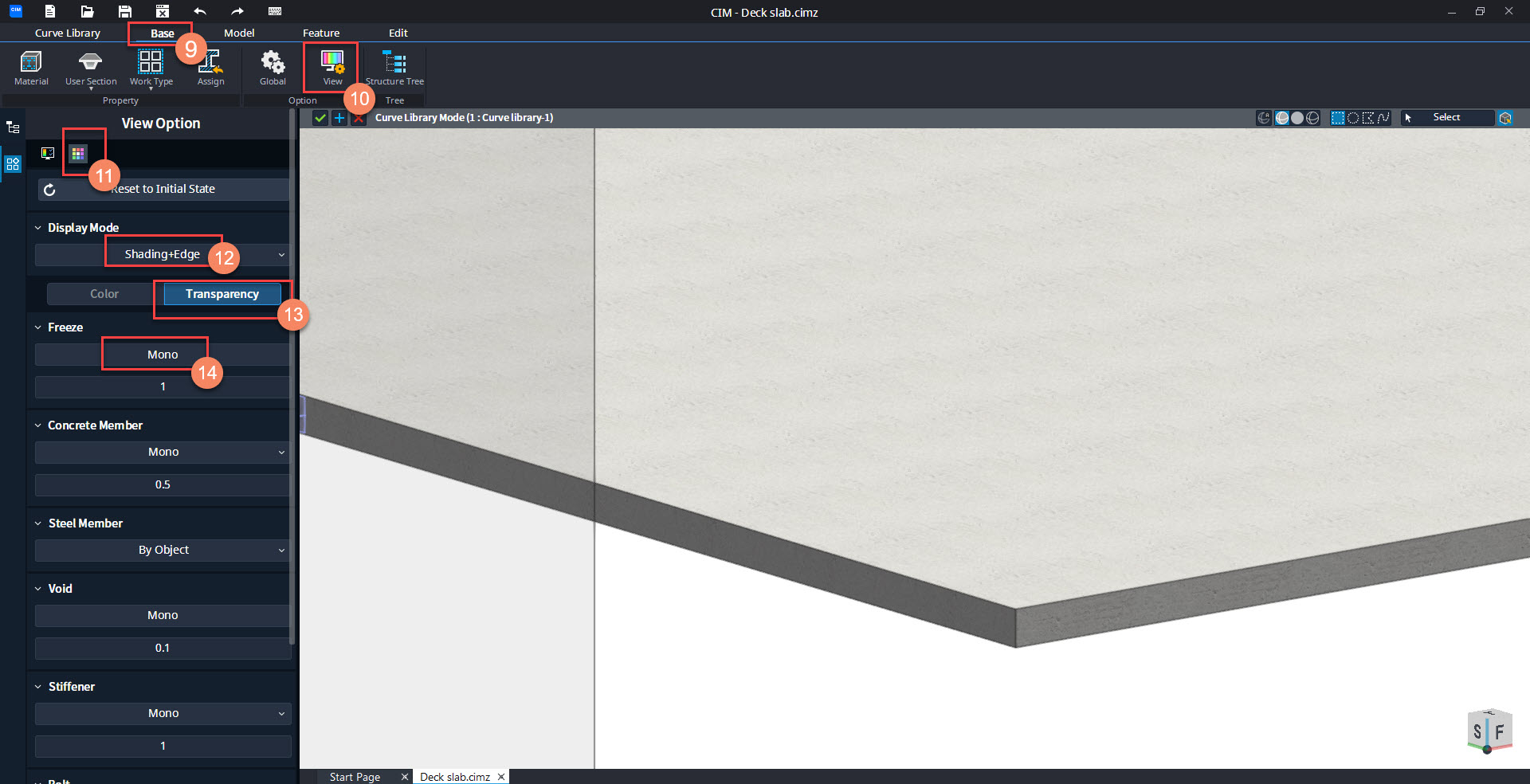Image resolution: width=1530 pixels, height=784 pixels.
Task: Enable circular selection mode
Action: pos(1353,118)
